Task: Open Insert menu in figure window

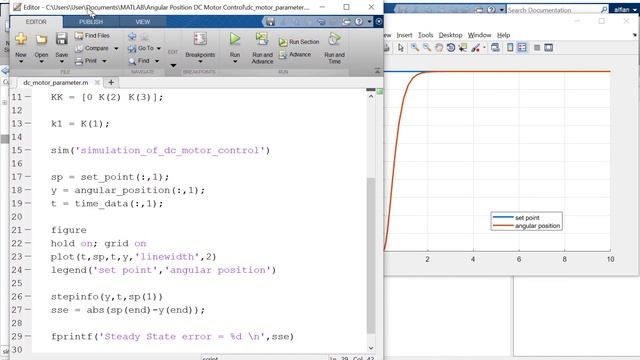Action: click(404, 35)
